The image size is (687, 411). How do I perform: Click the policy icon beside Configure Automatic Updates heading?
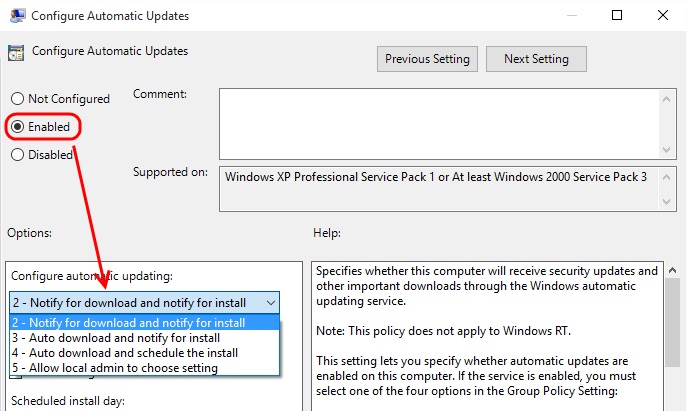pyautogui.click(x=17, y=52)
